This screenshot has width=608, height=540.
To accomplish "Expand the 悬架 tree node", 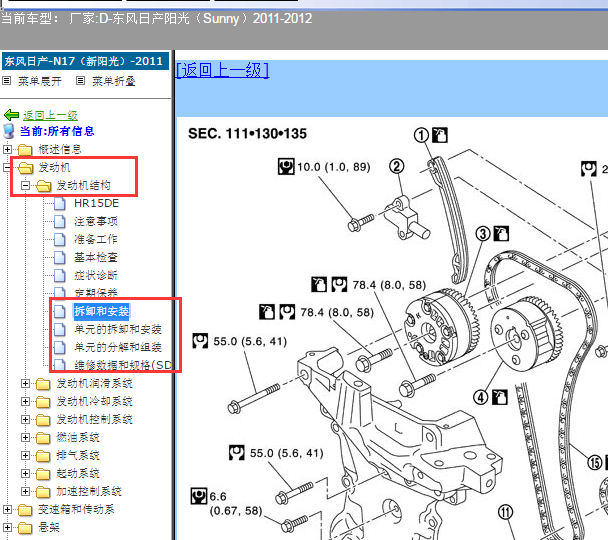I will click(x=7, y=527).
